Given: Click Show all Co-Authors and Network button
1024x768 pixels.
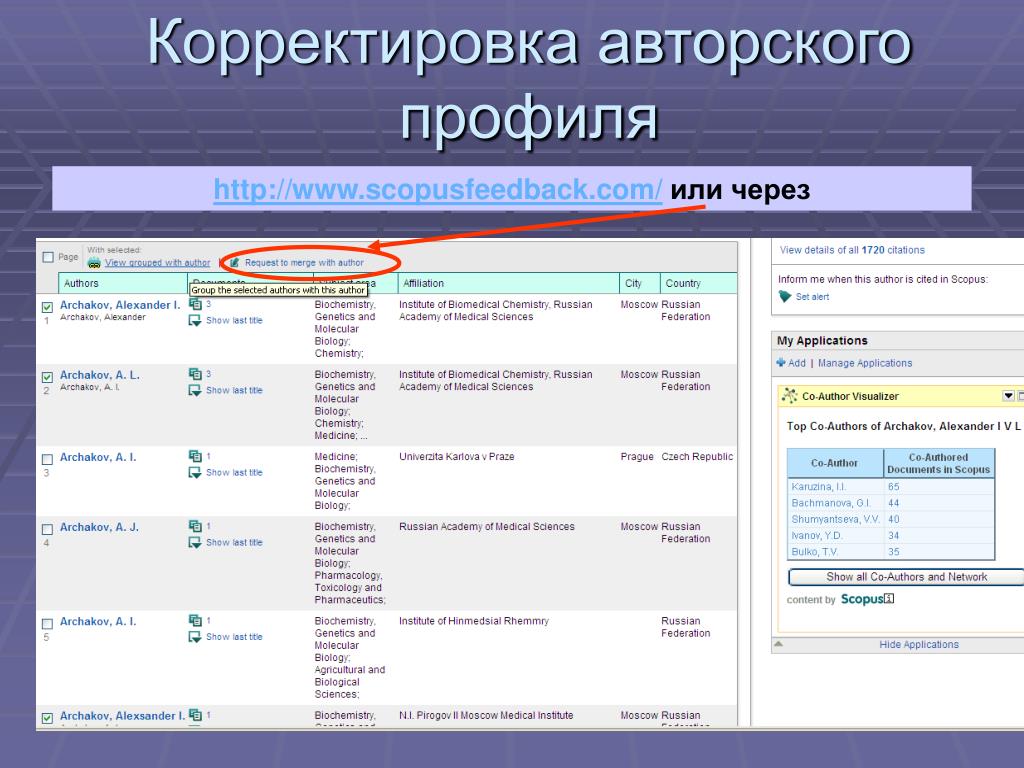Looking at the screenshot, I should click(x=906, y=577).
